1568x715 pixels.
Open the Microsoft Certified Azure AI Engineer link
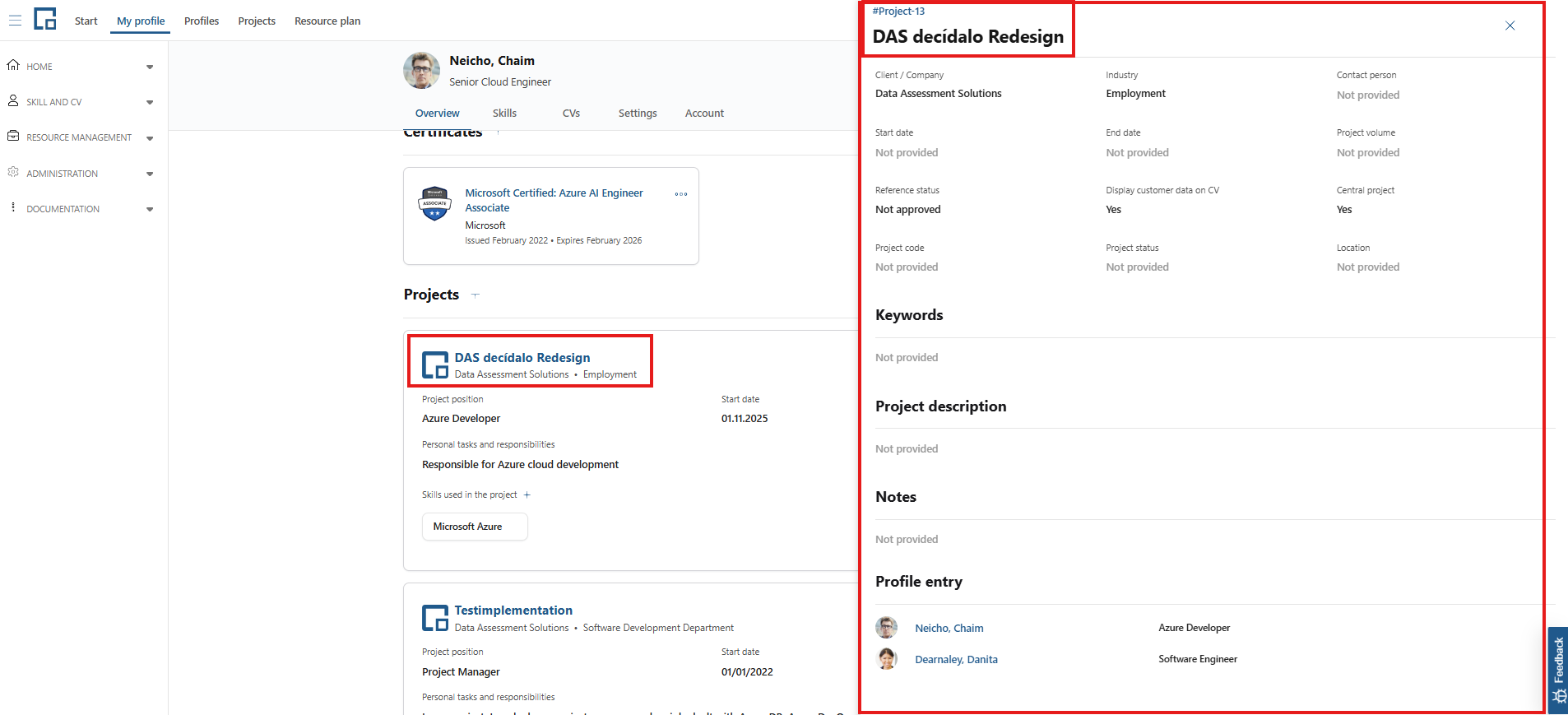tap(554, 200)
